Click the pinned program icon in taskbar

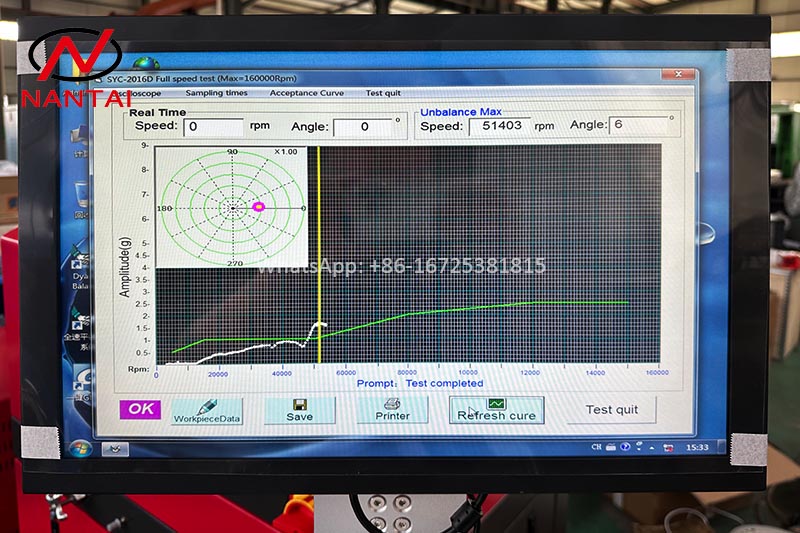pos(114,449)
